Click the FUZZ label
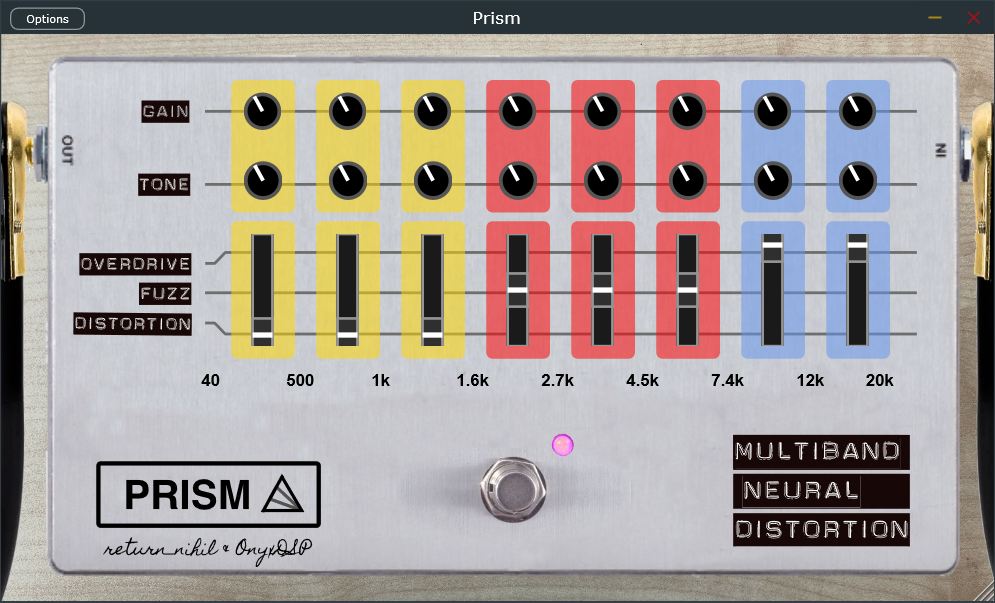The image size is (995, 603). tap(165, 294)
